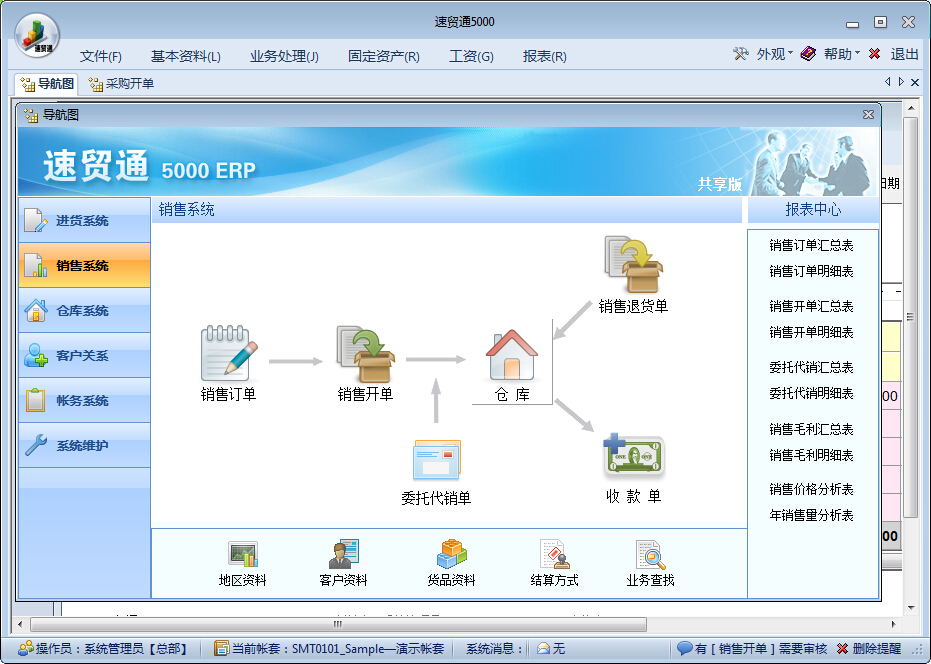Image resolution: width=931 pixels, height=664 pixels.
Task: Open the 基本资料(L) menu
Action: 186,56
